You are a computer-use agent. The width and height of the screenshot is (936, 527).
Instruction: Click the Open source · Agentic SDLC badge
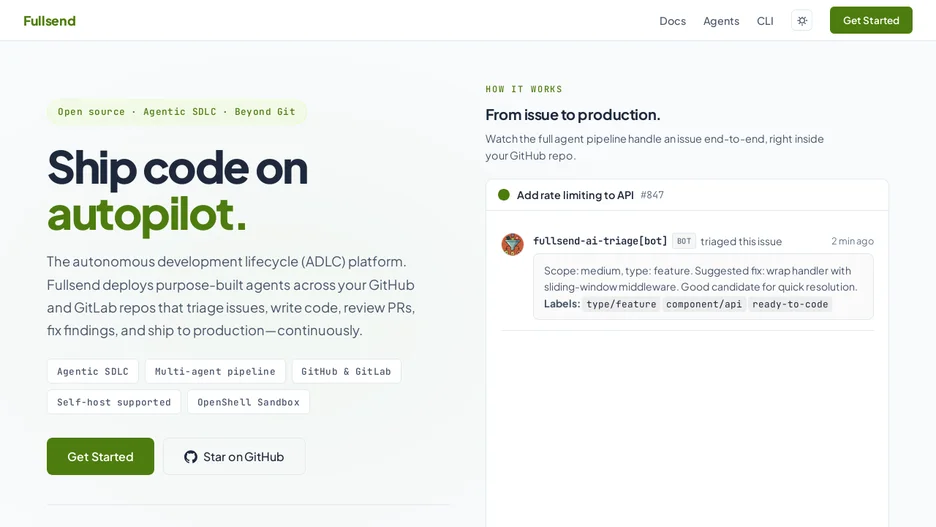[177, 112]
